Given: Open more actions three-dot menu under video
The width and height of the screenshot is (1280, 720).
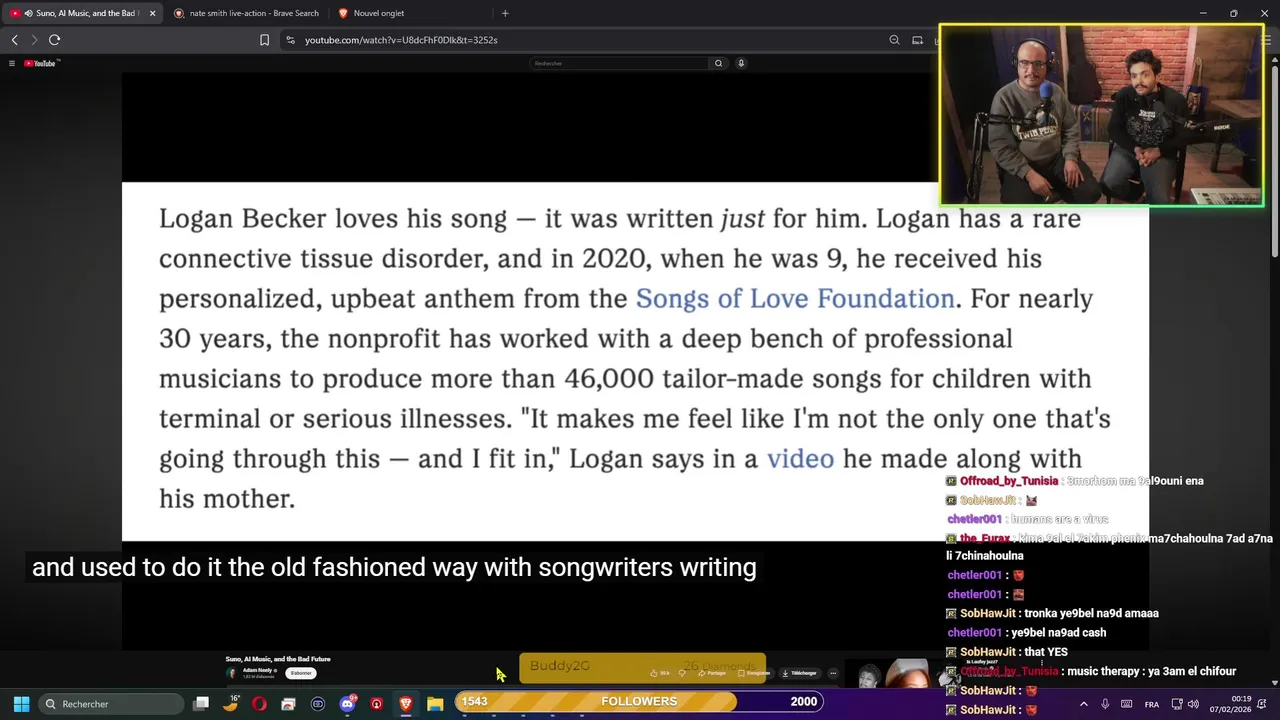Looking at the screenshot, I should [x=833, y=673].
